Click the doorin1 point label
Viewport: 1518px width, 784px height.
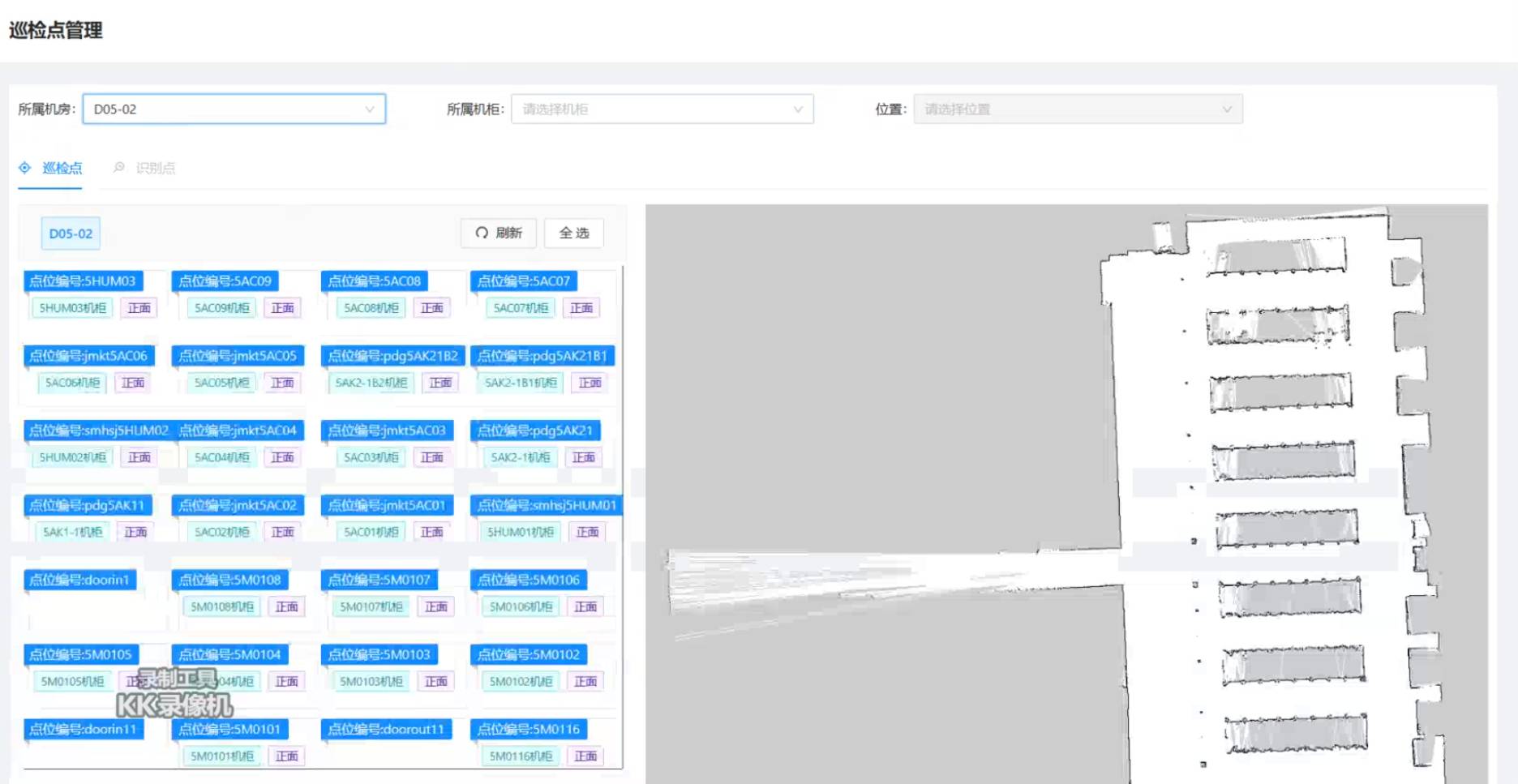(79, 580)
